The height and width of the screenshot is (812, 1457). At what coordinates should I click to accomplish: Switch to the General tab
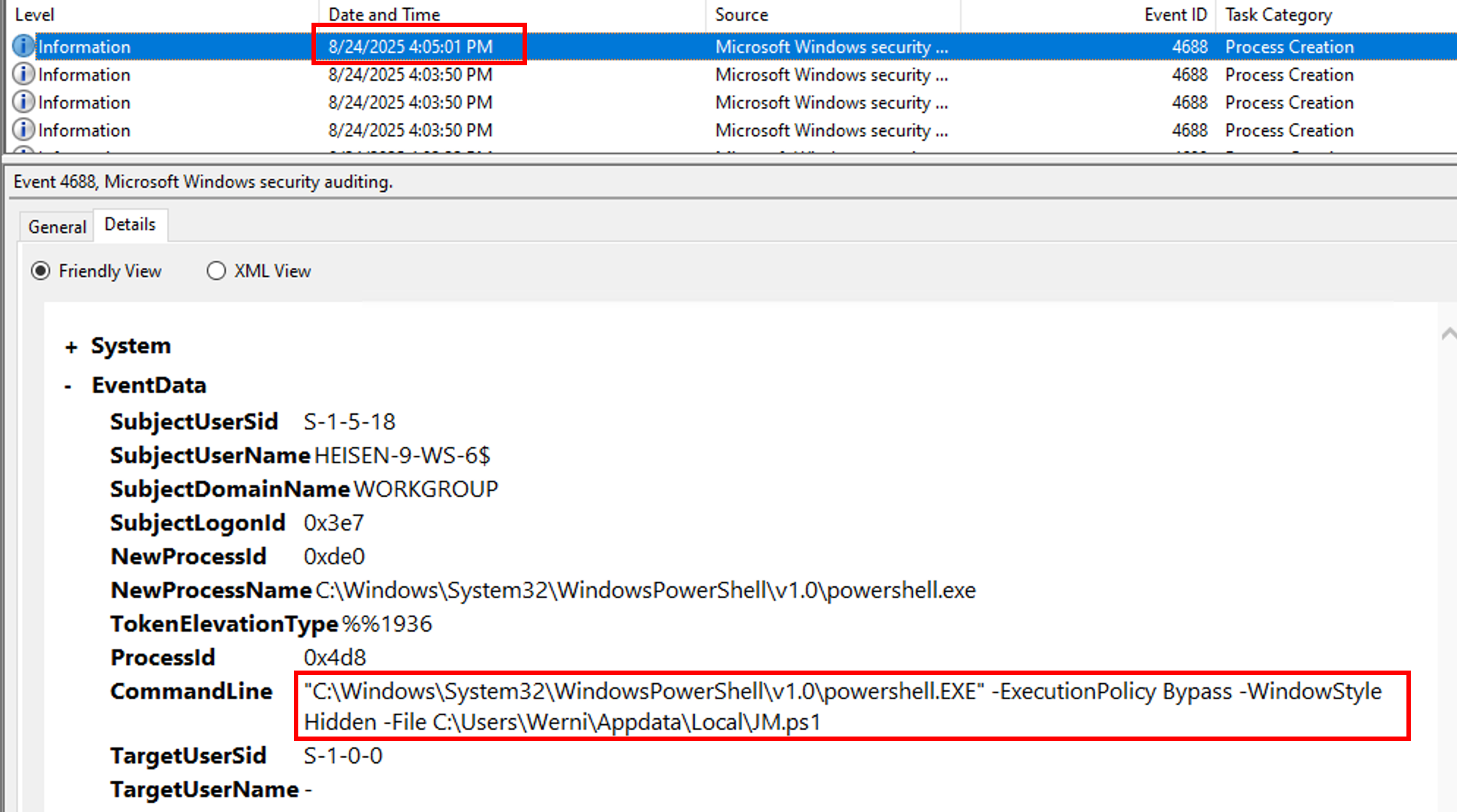(57, 227)
